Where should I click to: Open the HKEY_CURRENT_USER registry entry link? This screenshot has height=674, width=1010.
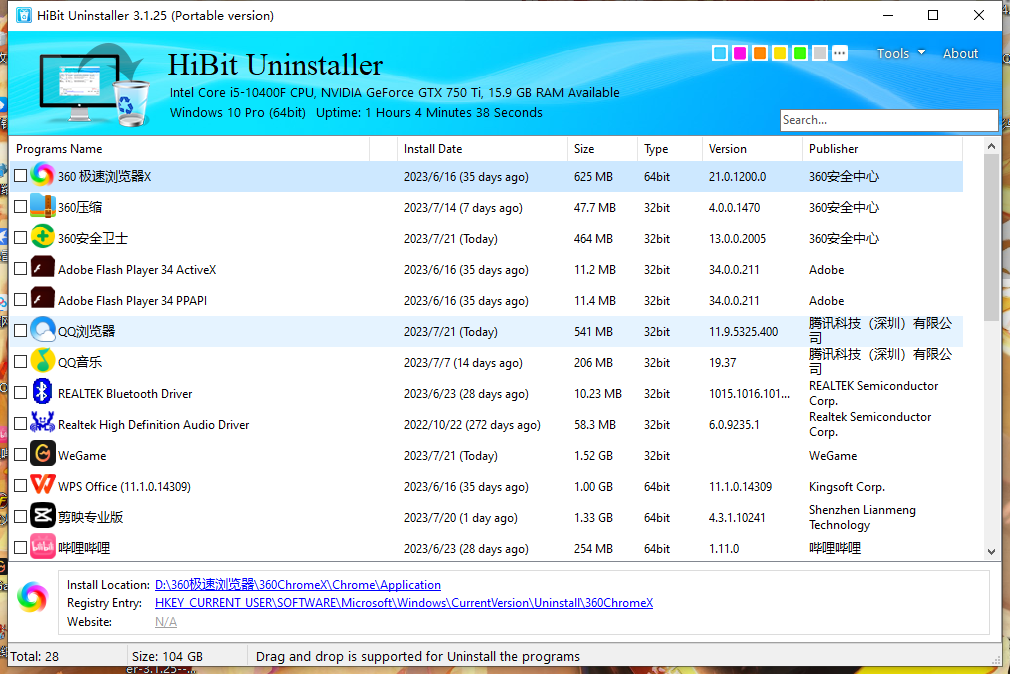(404, 603)
